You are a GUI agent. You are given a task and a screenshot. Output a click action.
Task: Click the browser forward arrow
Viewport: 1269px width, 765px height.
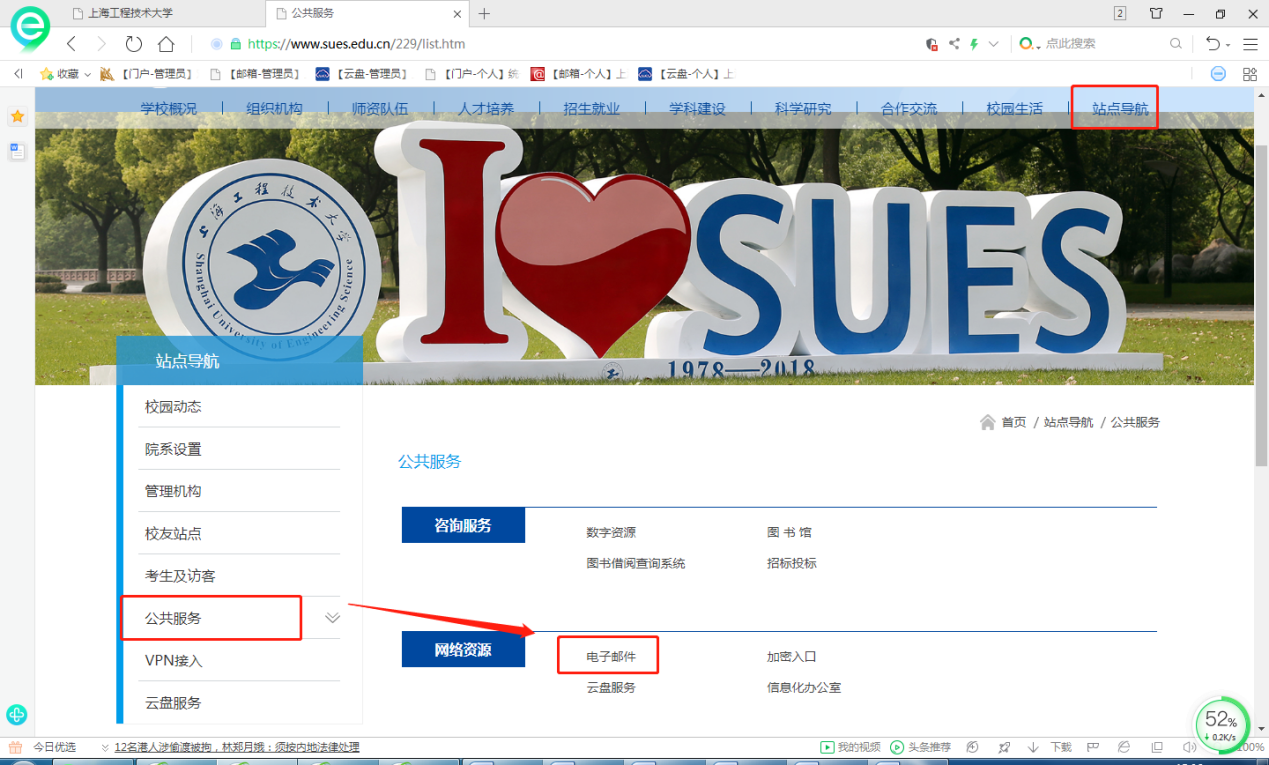[x=101, y=44]
